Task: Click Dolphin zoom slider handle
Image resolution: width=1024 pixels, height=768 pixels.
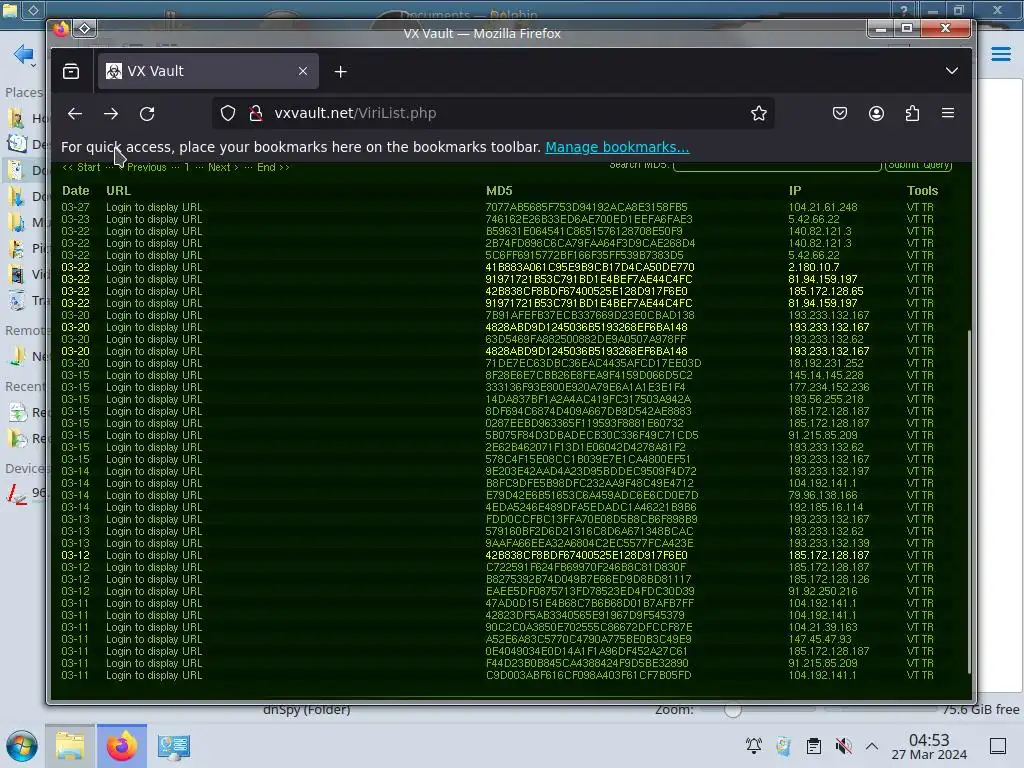Action: [x=733, y=710]
